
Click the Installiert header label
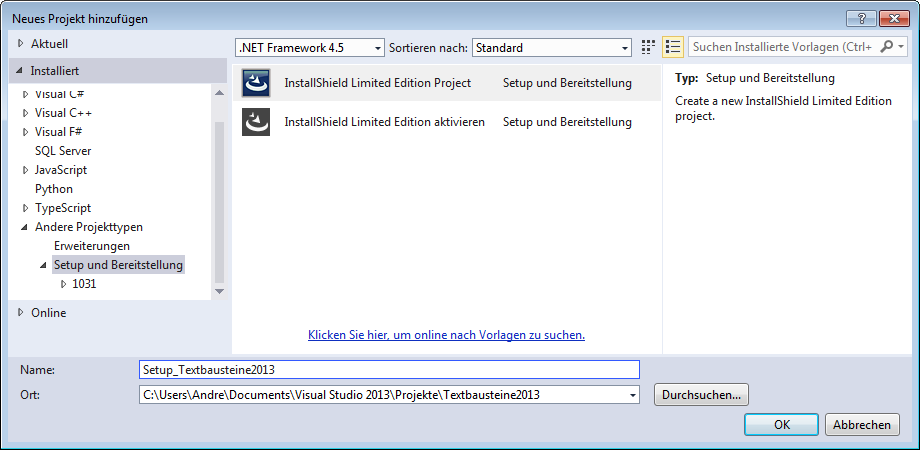pyautogui.click(x=55, y=71)
